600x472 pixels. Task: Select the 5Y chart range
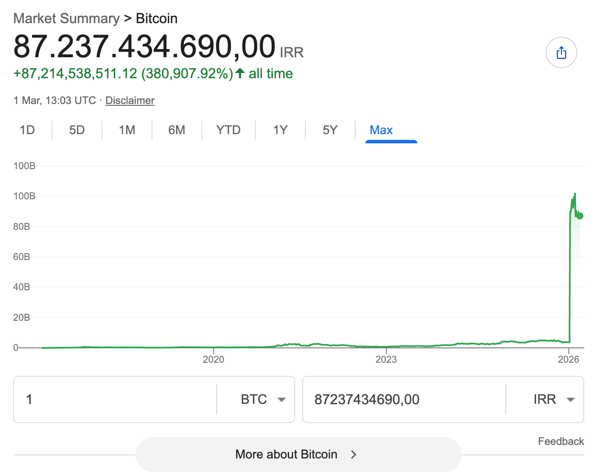point(330,130)
